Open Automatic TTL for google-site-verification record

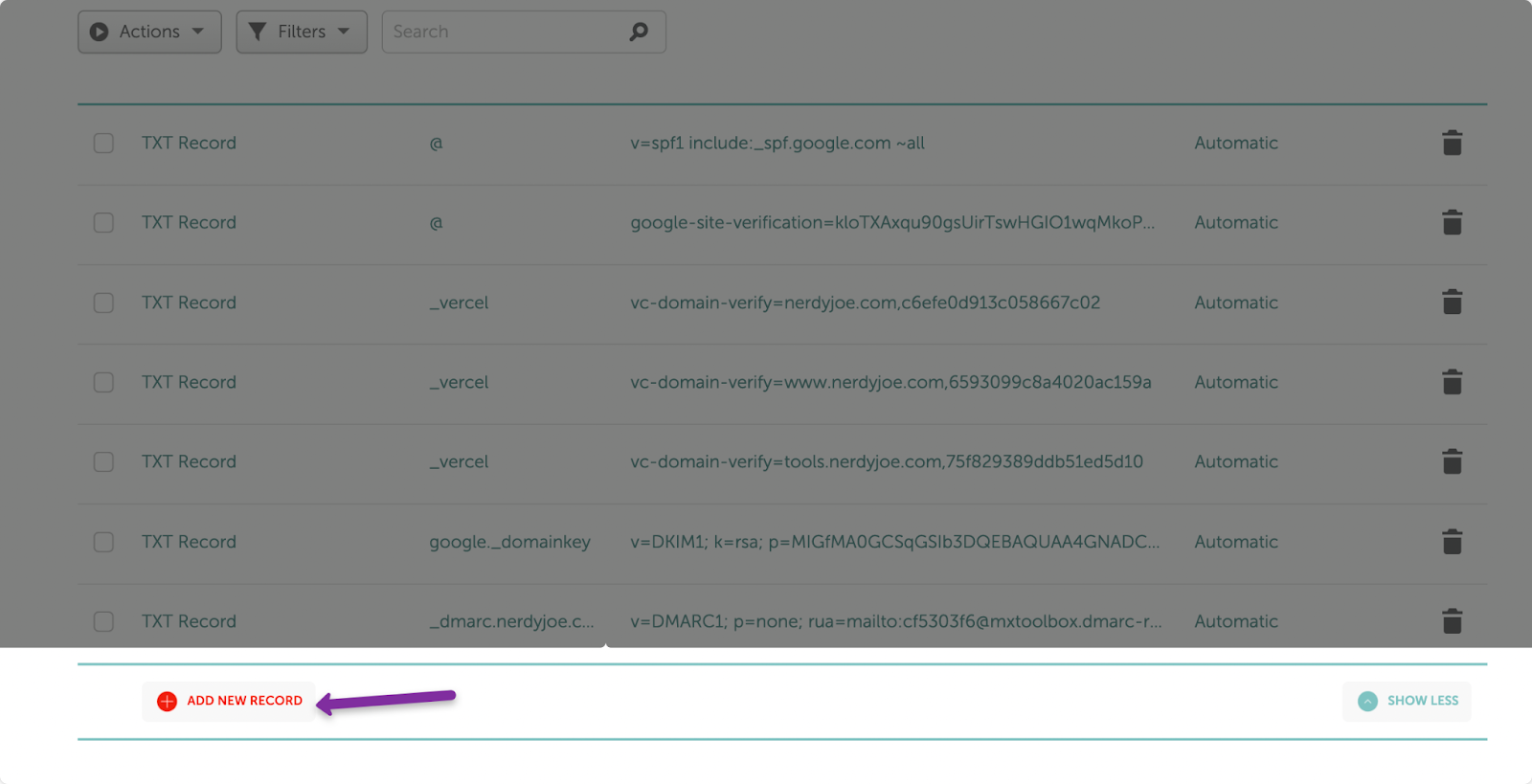(x=1235, y=222)
